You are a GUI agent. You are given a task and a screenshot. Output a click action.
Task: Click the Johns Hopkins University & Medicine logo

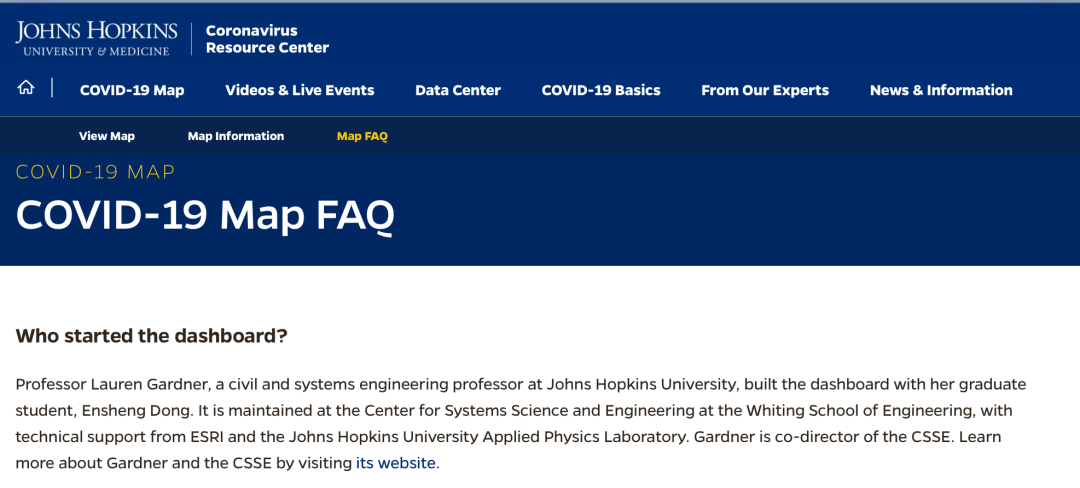tap(96, 38)
